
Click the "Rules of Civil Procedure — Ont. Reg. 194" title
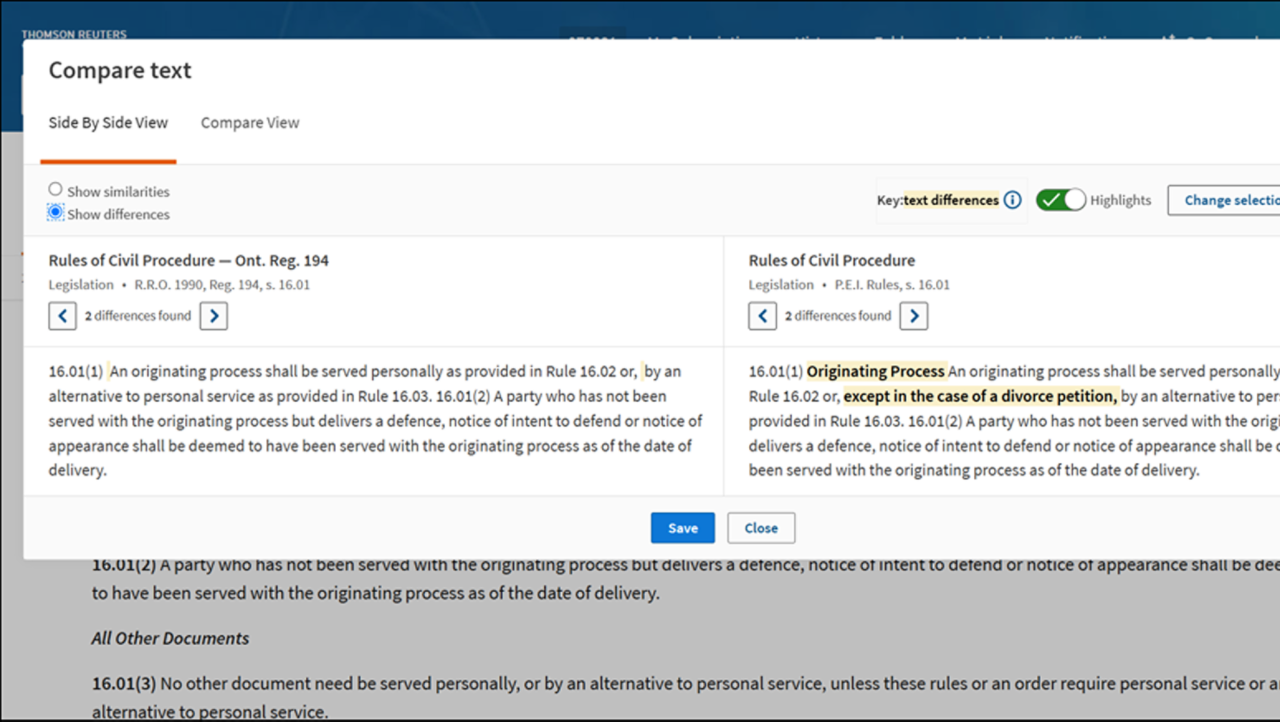pos(188,260)
